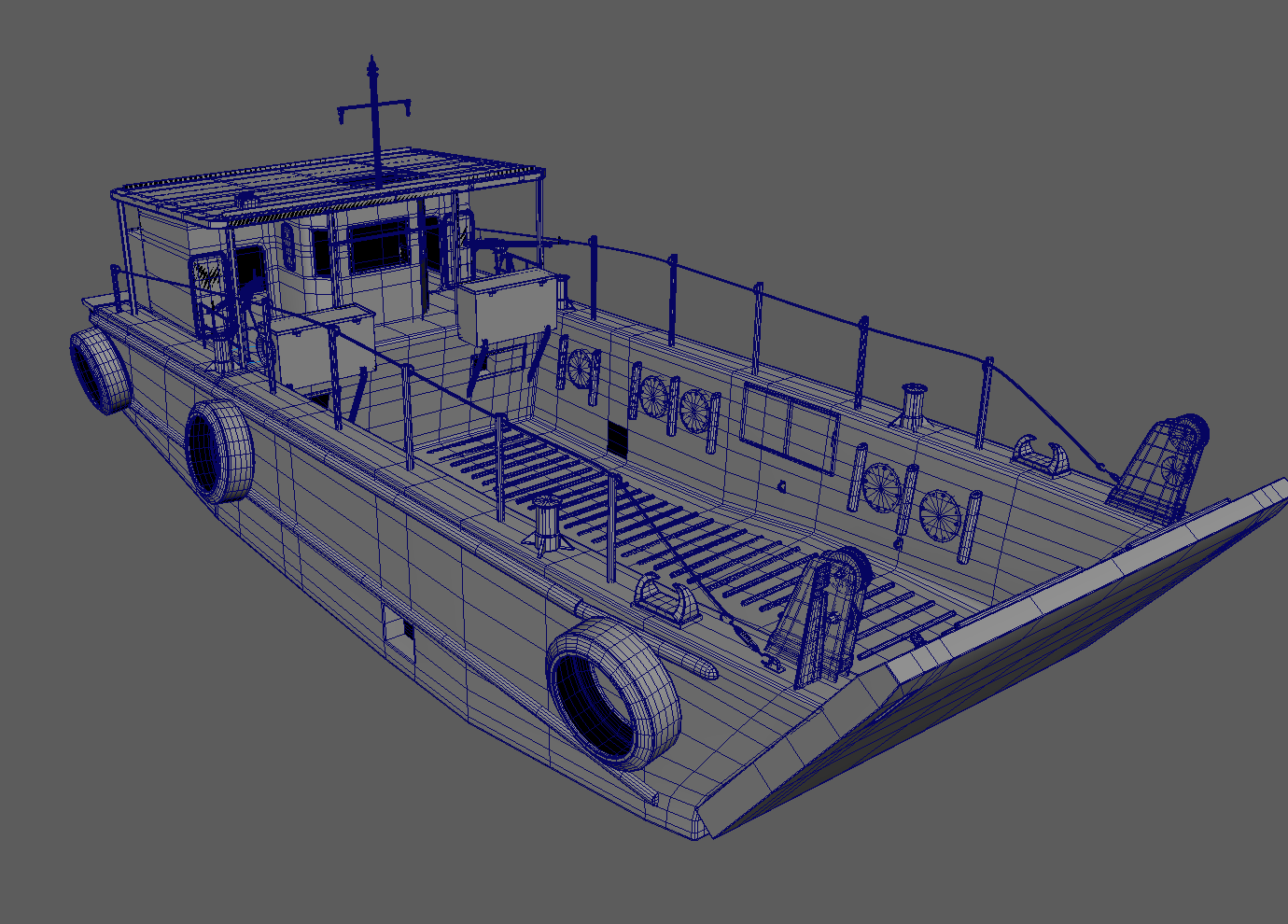
Task: Select the large tire fender nearest the bow
Action: pos(613,693)
